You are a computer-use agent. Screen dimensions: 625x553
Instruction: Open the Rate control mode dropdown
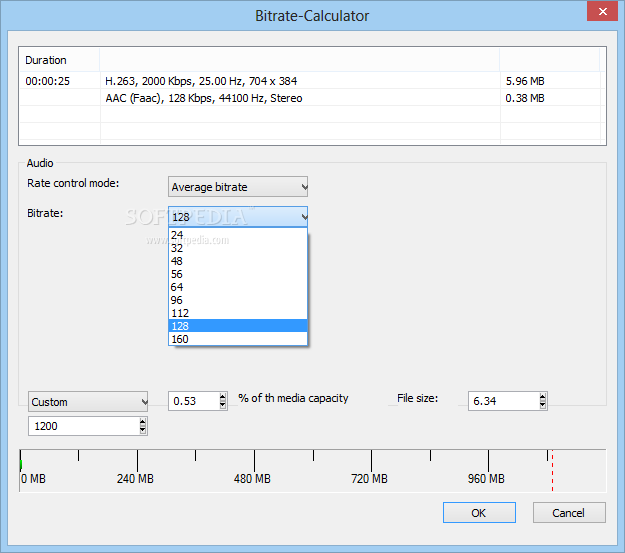pyautogui.click(x=238, y=186)
